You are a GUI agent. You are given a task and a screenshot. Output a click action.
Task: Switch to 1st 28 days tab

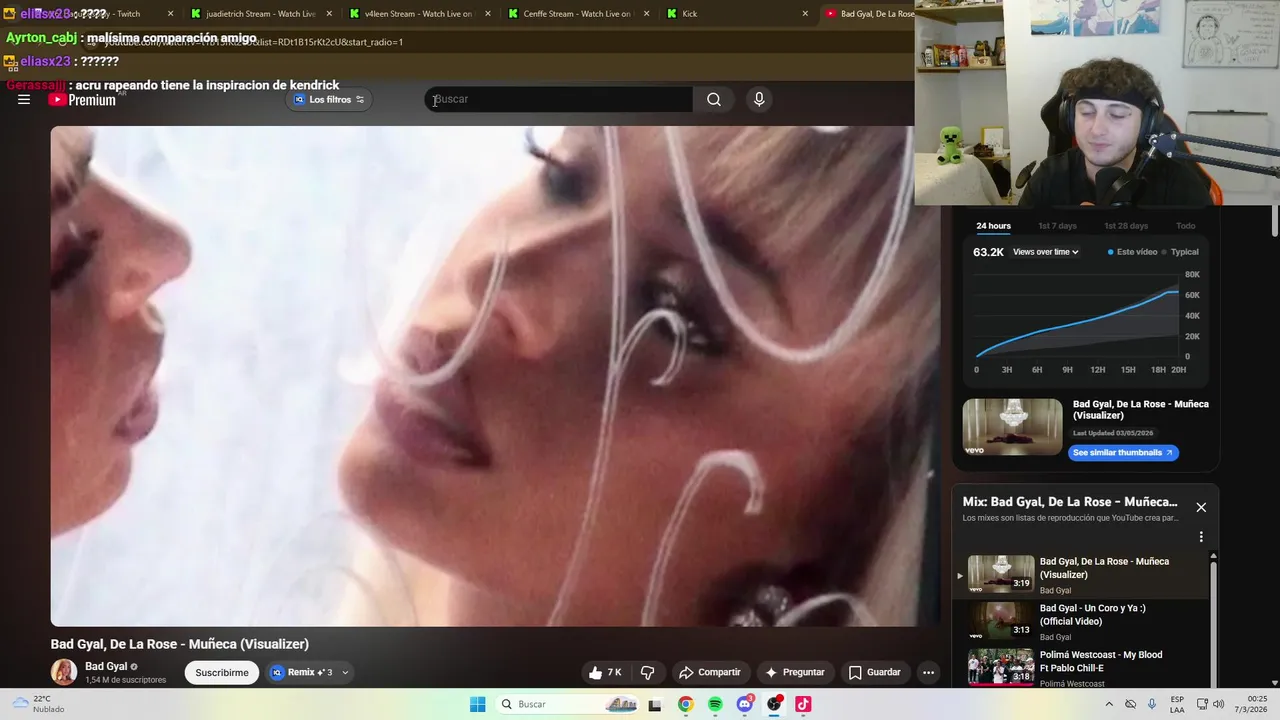[1126, 226]
